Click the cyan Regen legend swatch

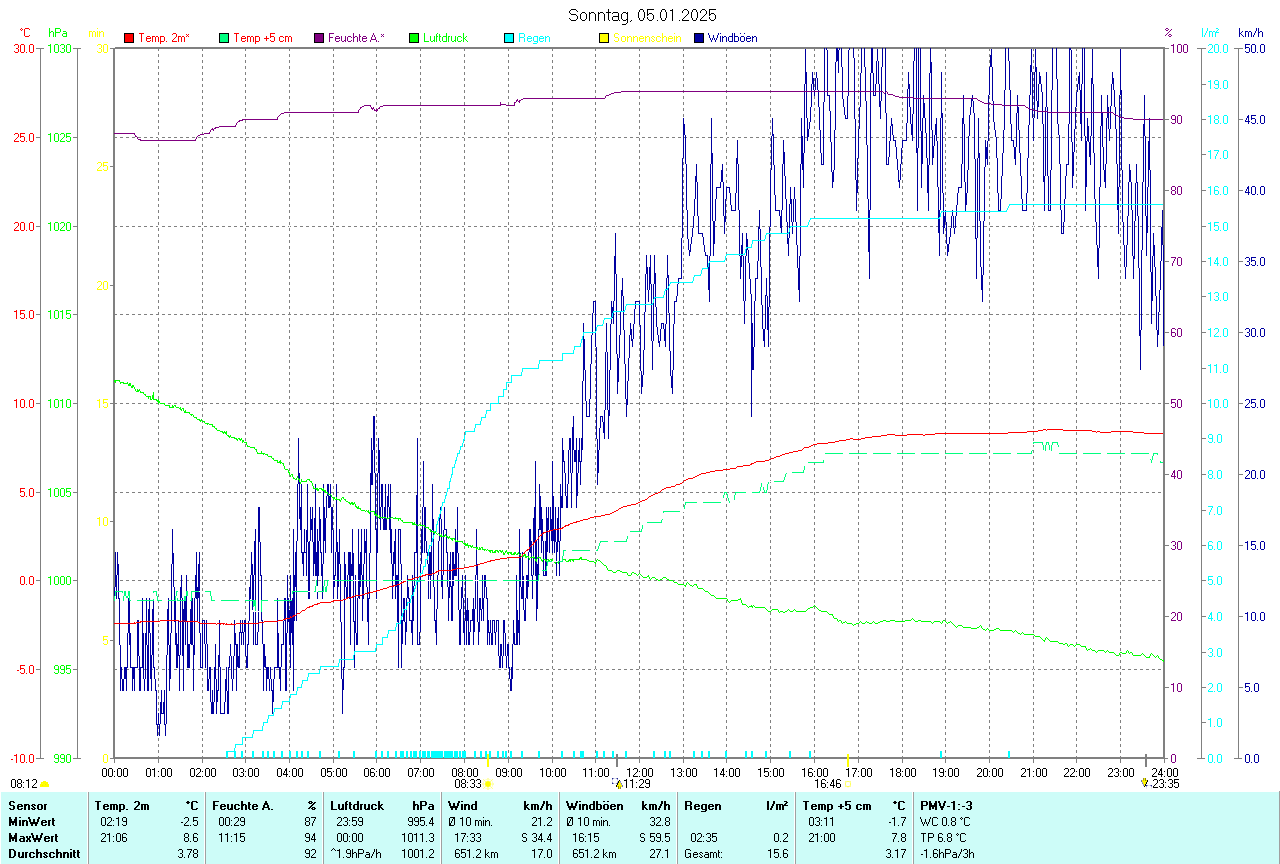(509, 38)
